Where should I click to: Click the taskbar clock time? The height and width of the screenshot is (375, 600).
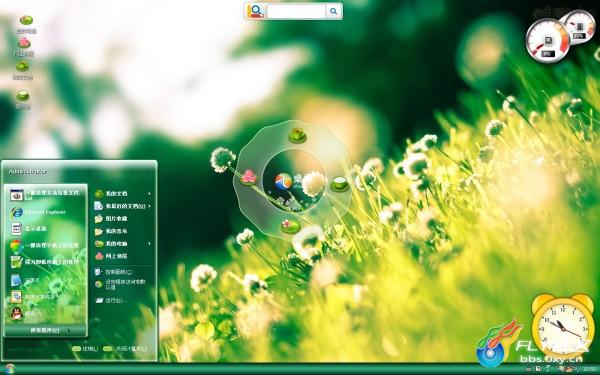[589, 370]
